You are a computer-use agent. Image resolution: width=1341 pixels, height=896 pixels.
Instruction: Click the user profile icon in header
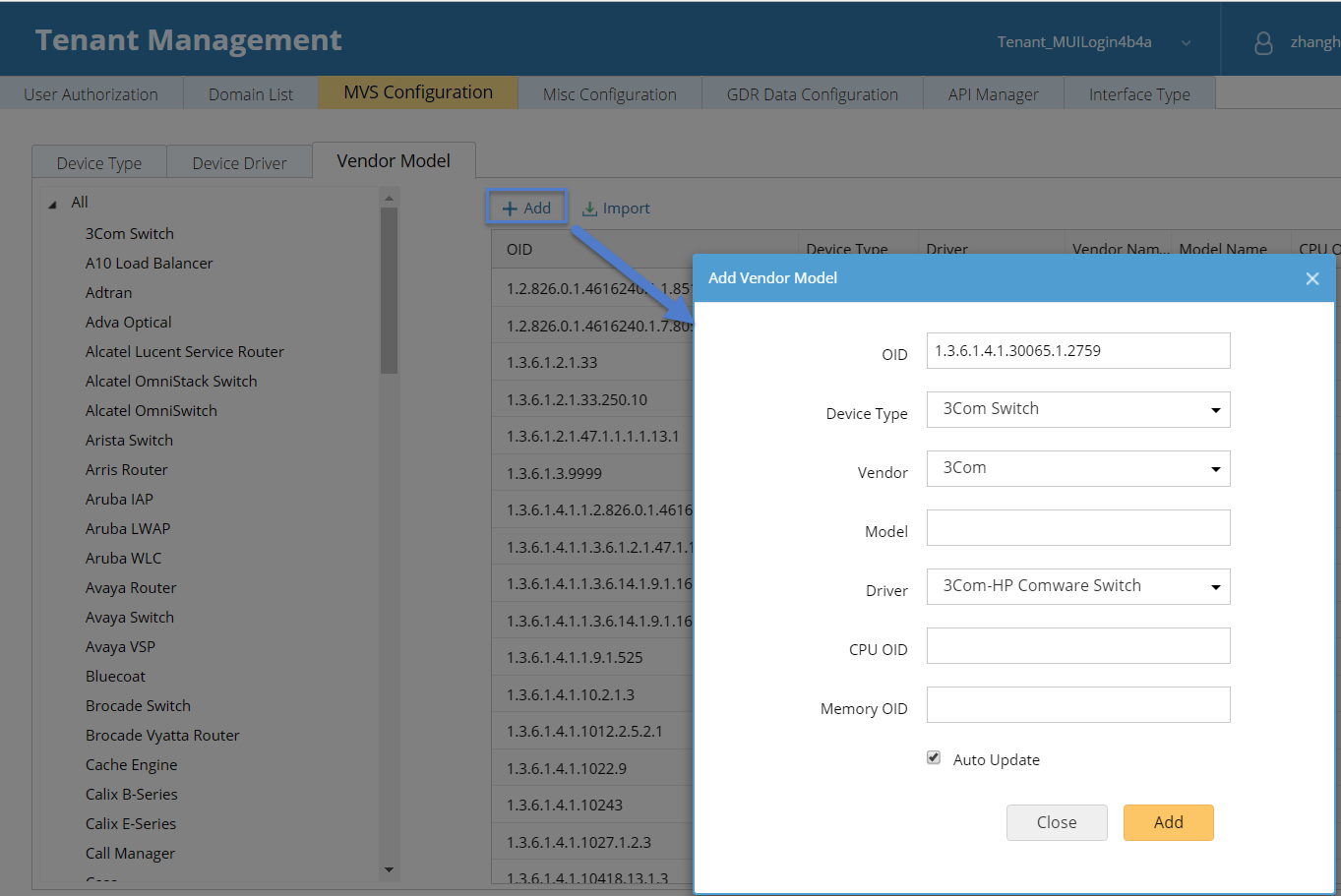click(1263, 42)
